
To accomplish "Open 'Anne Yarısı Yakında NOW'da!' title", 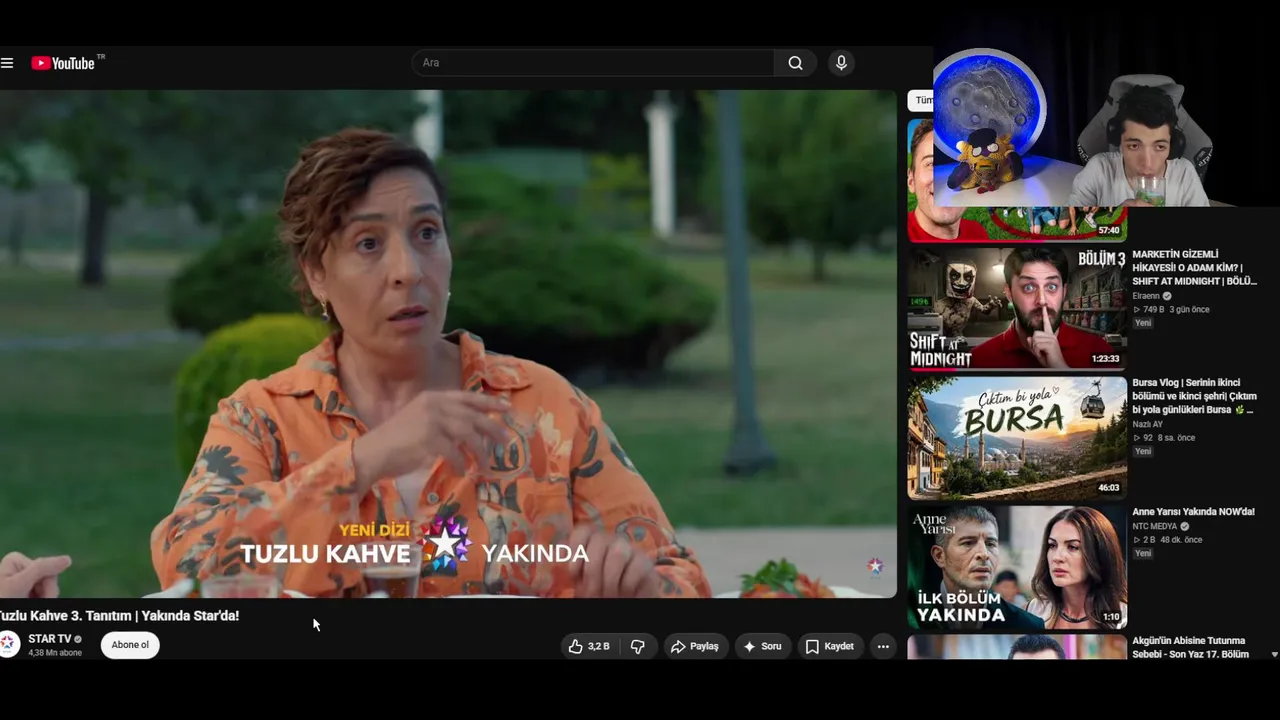I will (1193, 512).
